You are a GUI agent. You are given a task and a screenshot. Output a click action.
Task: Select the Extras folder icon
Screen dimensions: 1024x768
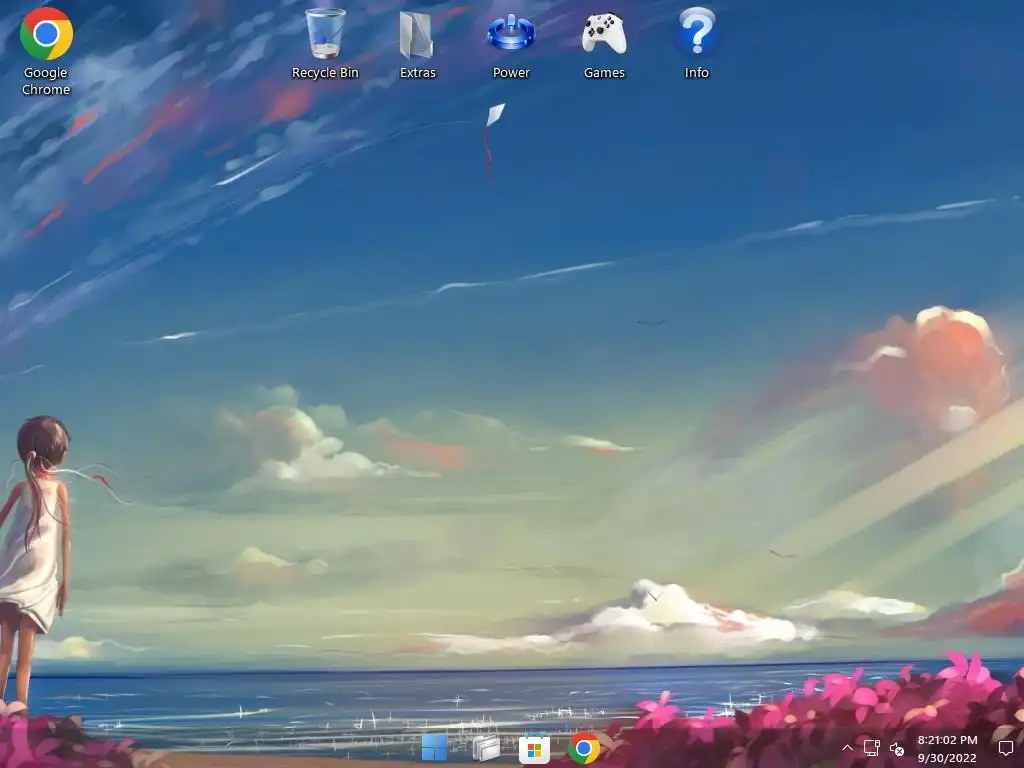pyautogui.click(x=417, y=44)
